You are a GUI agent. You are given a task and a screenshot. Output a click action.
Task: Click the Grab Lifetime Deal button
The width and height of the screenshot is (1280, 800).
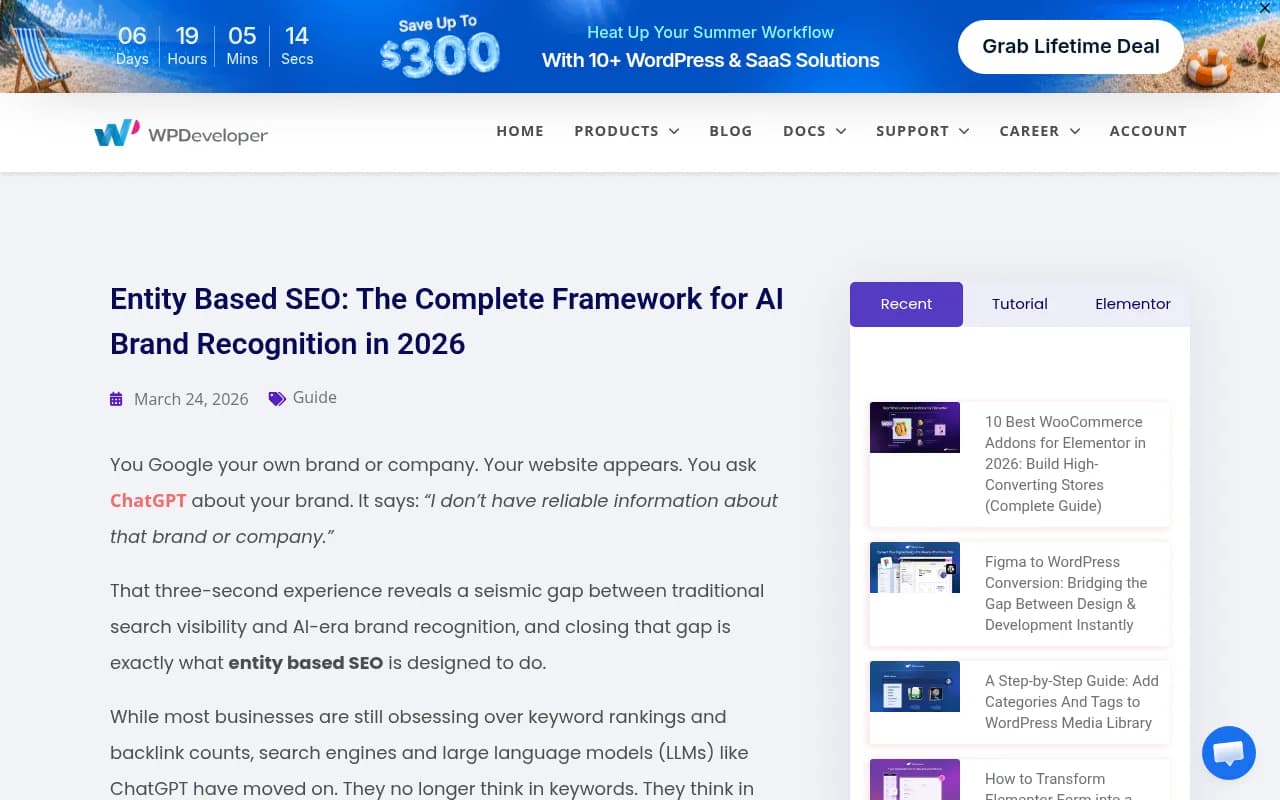pyautogui.click(x=1070, y=46)
